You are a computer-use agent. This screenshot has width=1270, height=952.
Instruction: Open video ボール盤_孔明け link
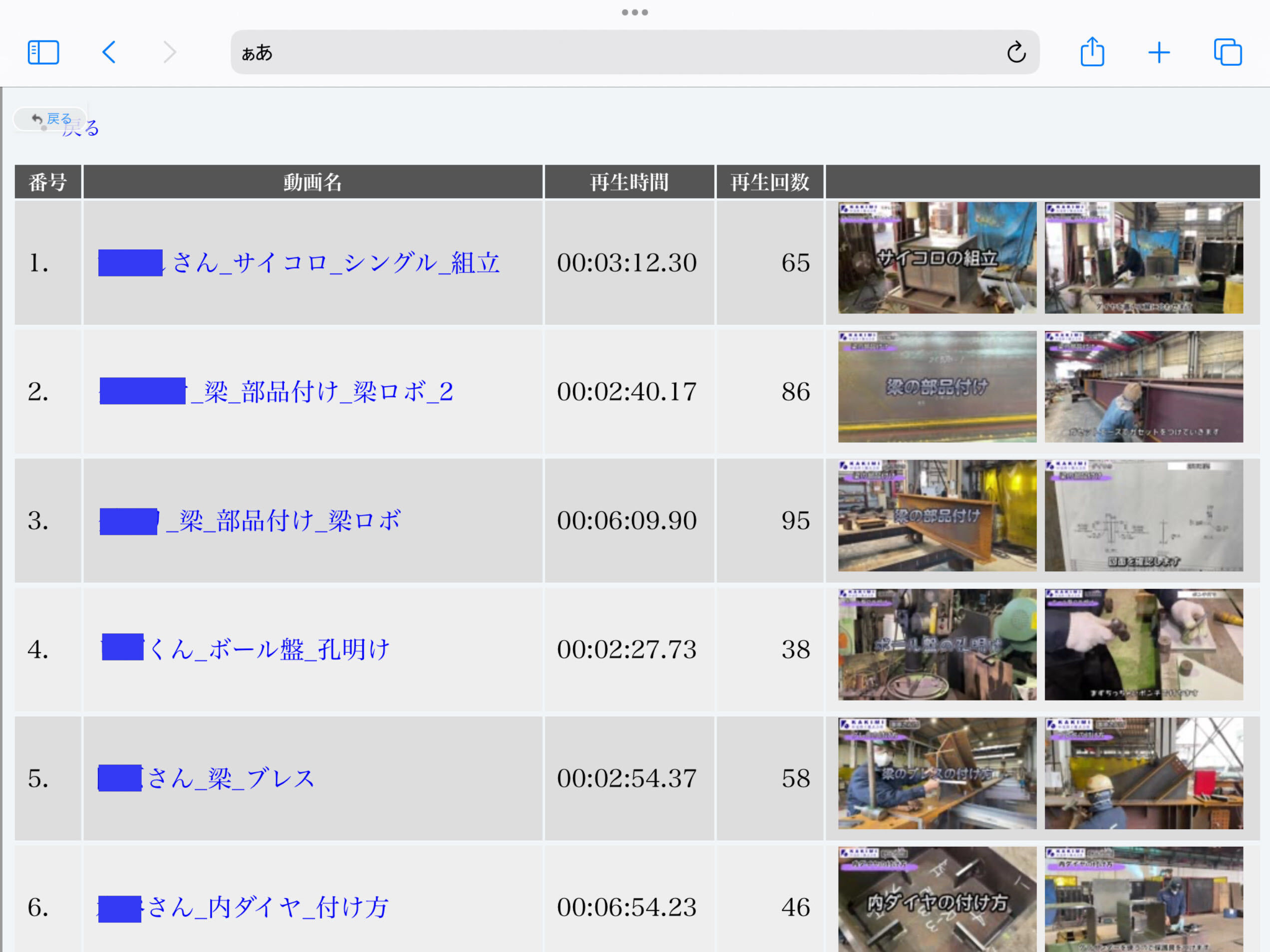click(x=246, y=650)
